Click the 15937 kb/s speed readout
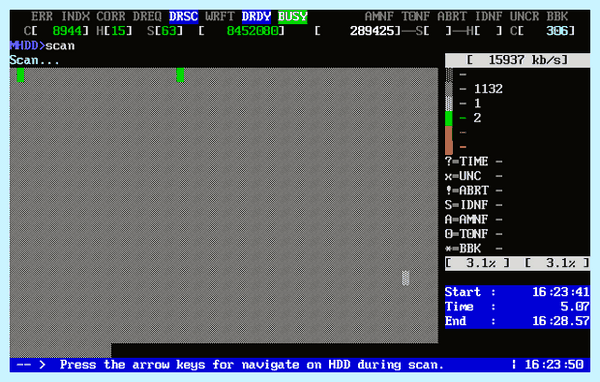This screenshot has height=382, width=600. pyautogui.click(x=517, y=60)
